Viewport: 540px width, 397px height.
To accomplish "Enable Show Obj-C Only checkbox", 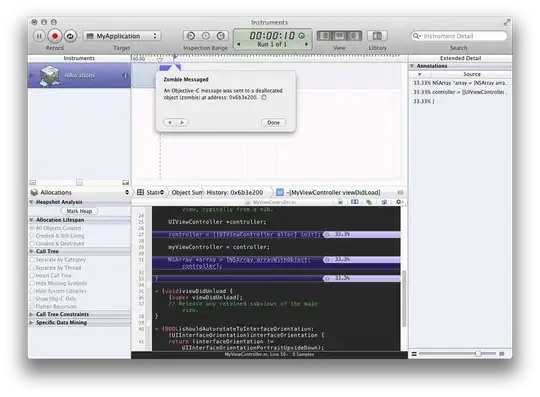I will coord(32,299).
